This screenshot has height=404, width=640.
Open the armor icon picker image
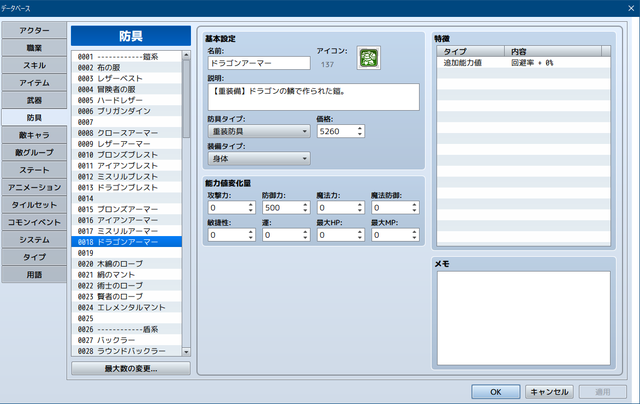pos(369,58)
